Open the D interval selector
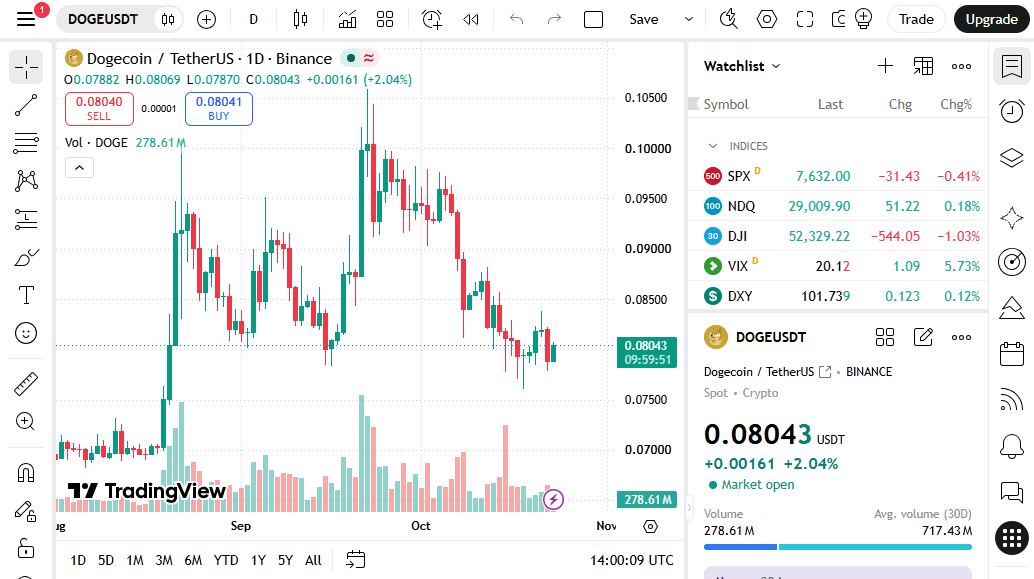The image size is (1034, 579). (253, 19)
